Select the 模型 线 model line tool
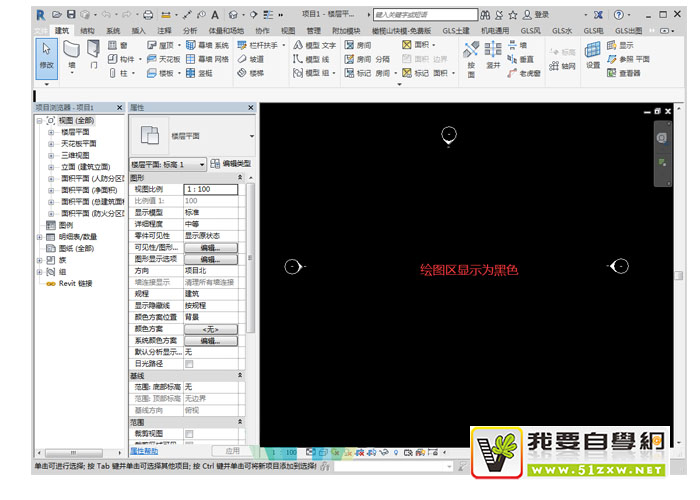Screen dimensions: 700x500 [x=311, y=59]
